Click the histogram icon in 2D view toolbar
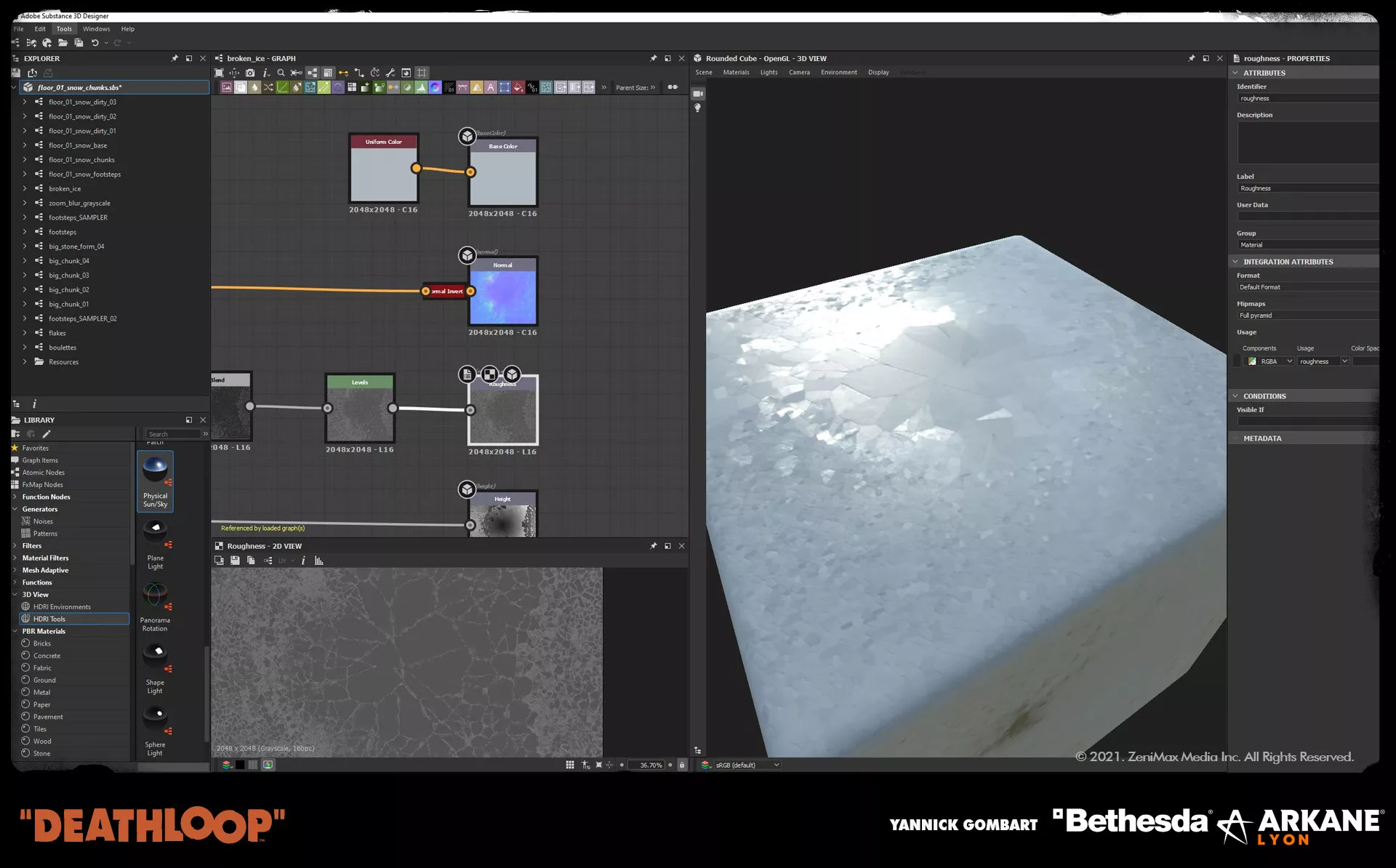This screenshot has width=1396, height=868. [x=318, y=560]
